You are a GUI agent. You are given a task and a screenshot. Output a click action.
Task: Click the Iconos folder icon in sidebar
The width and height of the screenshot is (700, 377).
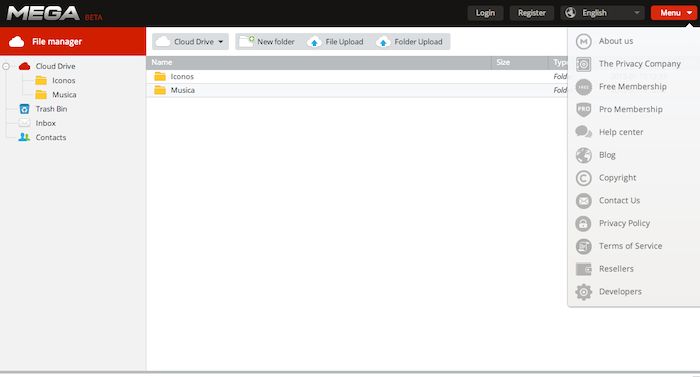[41, 80]
